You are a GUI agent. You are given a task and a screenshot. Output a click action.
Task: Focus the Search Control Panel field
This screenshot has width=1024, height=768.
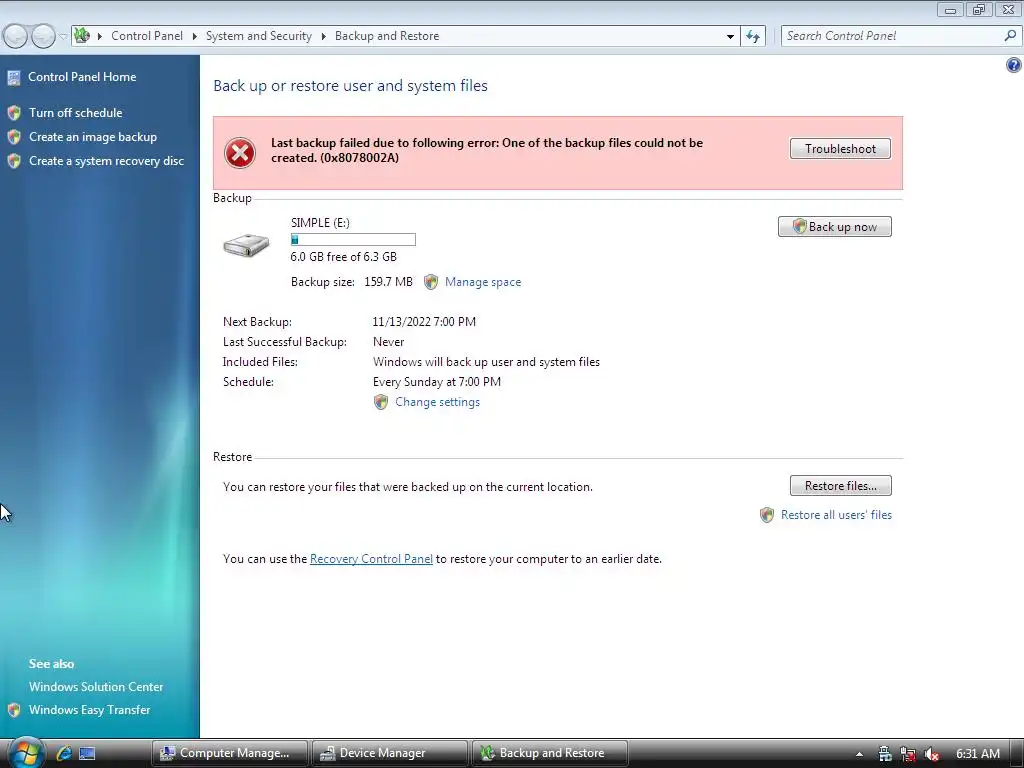891,36
